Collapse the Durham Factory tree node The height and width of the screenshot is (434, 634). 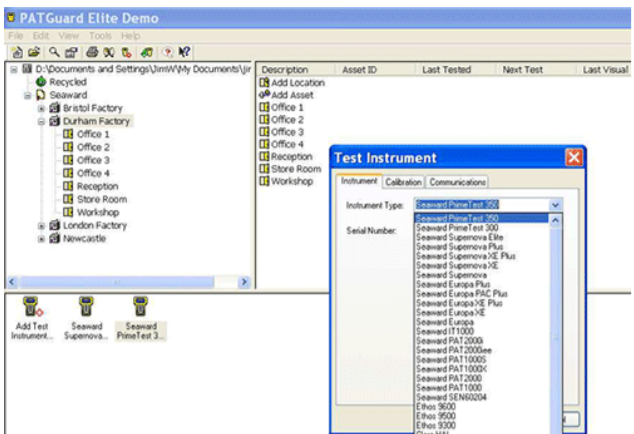41,121
